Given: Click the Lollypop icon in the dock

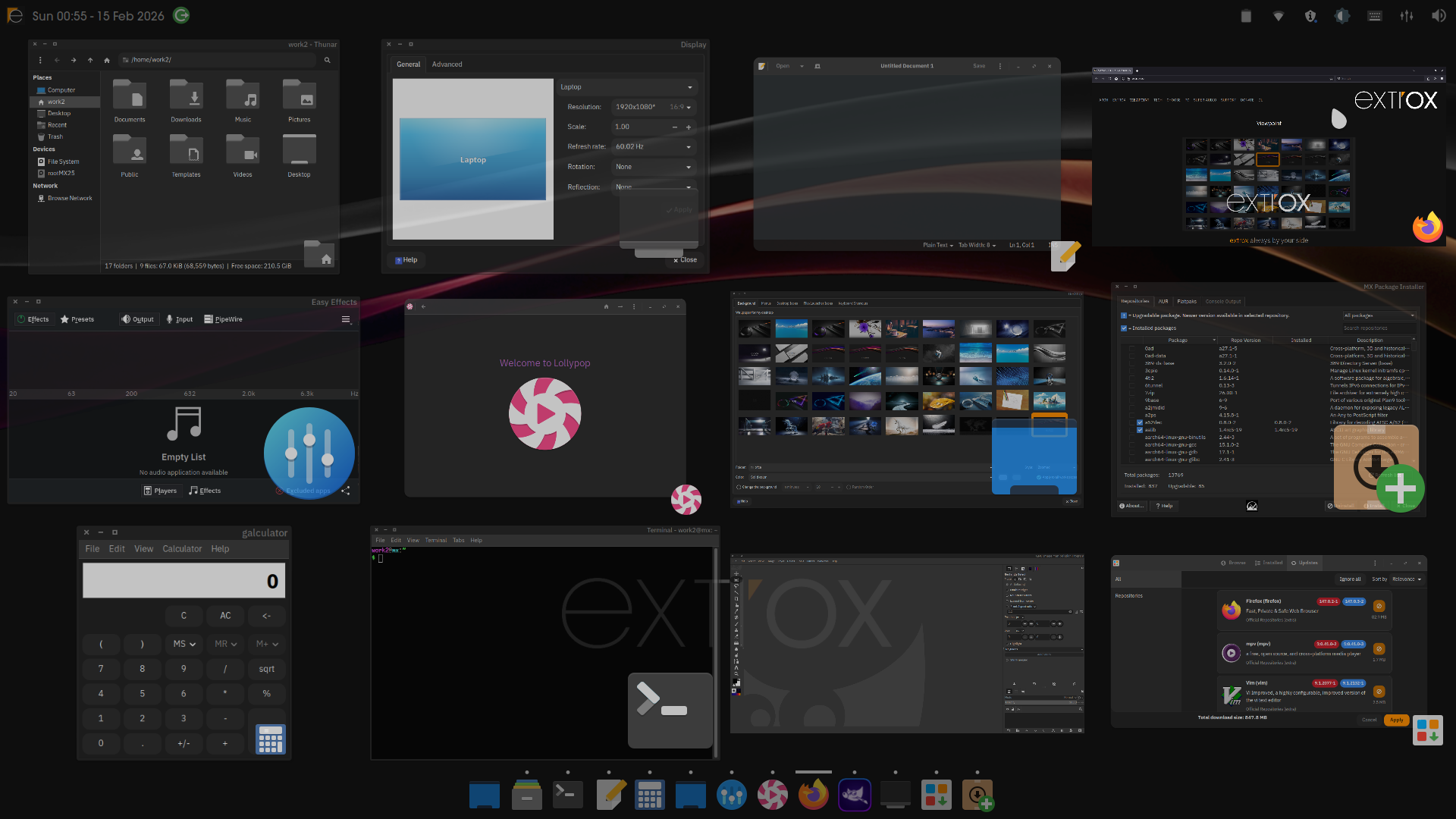Looking at the screenshot, I should (x=772, y=795).
